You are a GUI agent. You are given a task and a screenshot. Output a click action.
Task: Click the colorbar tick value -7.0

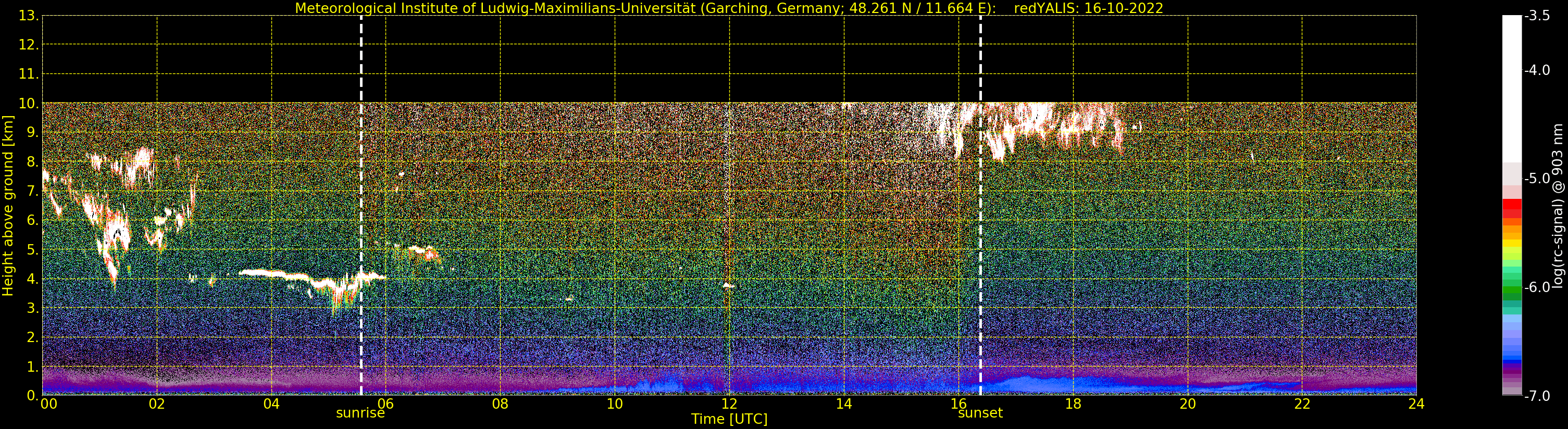point(1537,396)
